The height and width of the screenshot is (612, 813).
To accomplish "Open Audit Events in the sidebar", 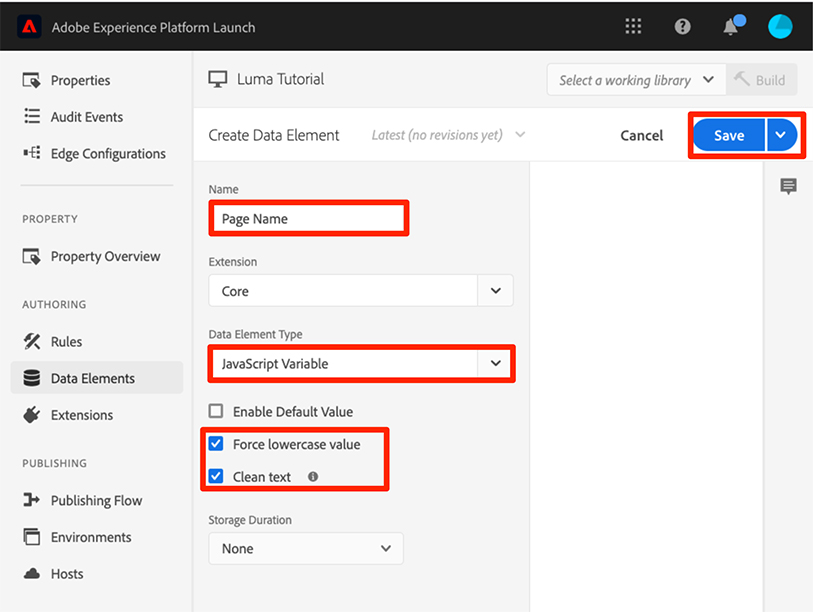I will coord(87,117).
